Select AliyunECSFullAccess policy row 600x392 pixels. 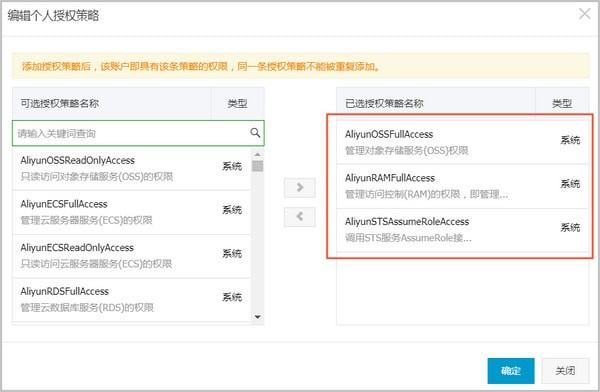132,212
